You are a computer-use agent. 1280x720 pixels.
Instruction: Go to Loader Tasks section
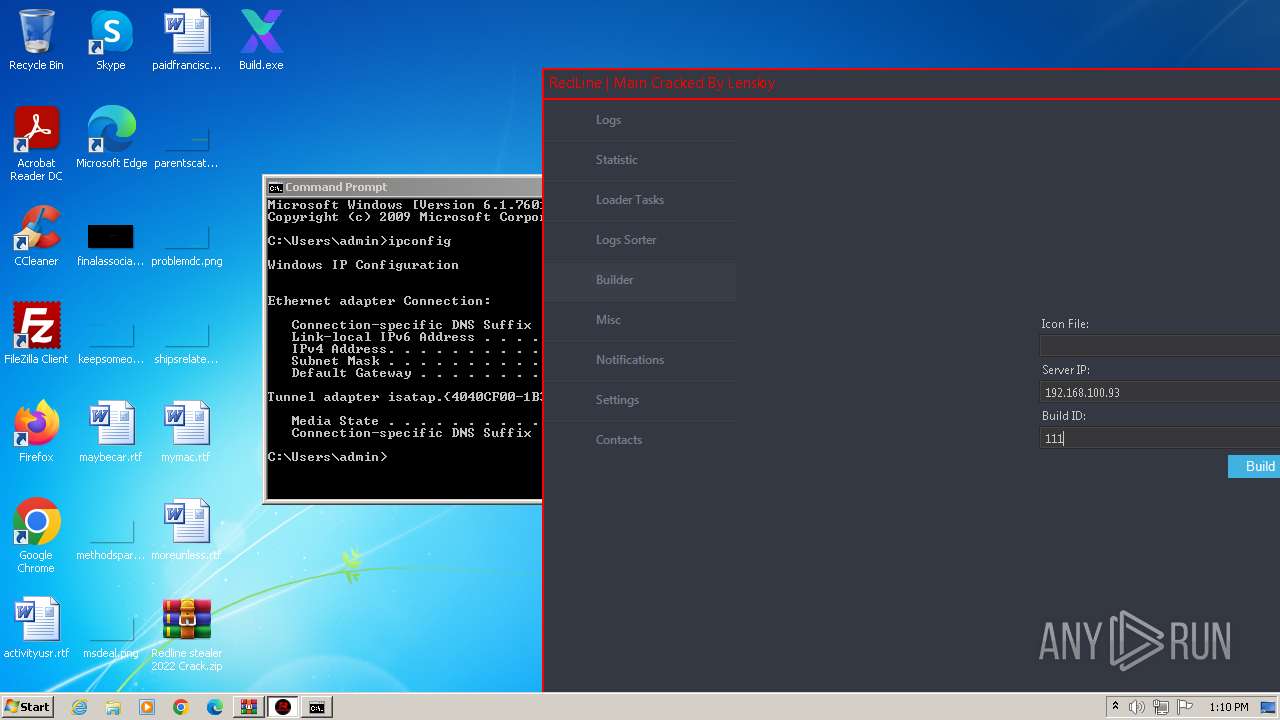(x=640, y=200)
